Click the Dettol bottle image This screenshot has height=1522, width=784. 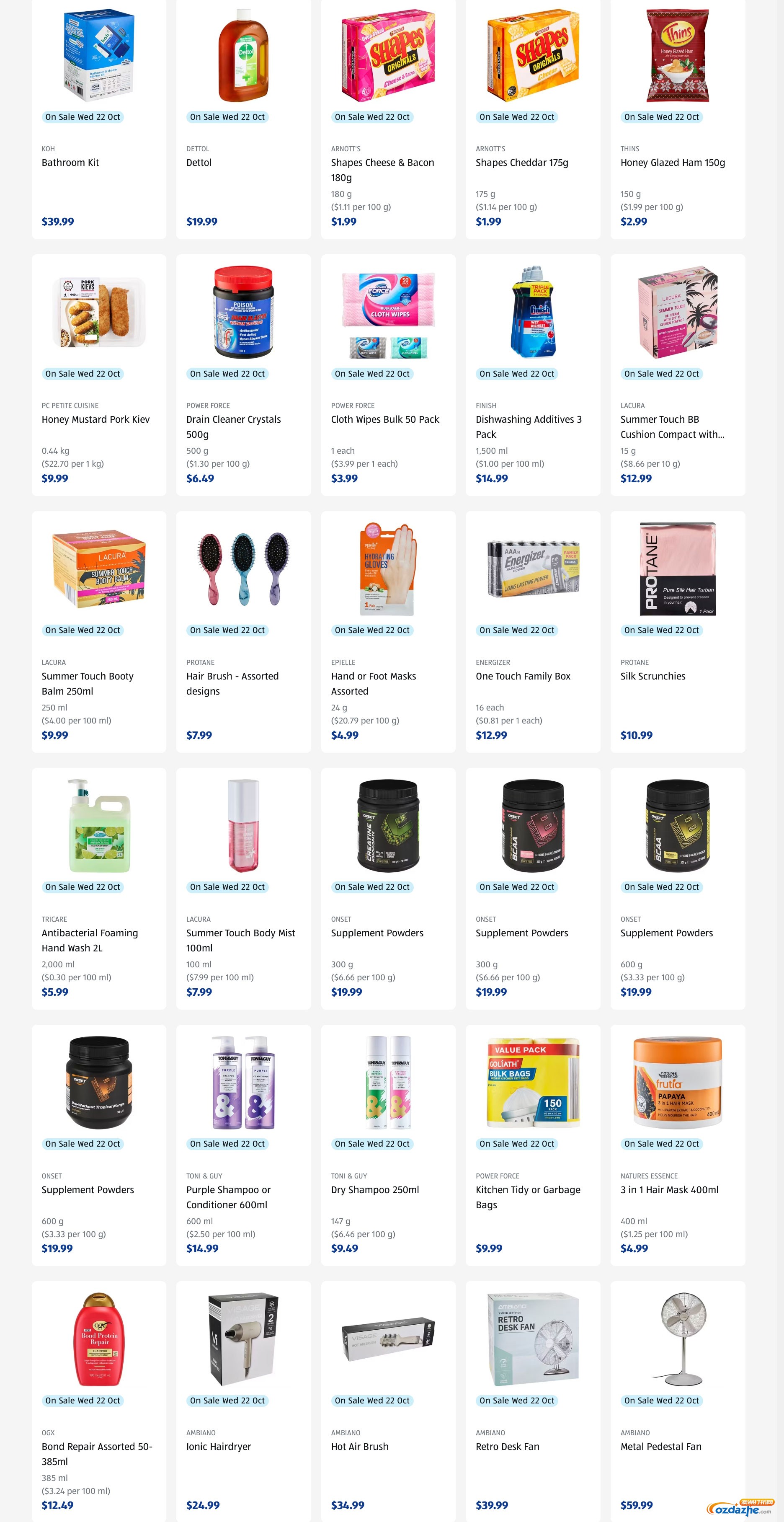(243, 56)
